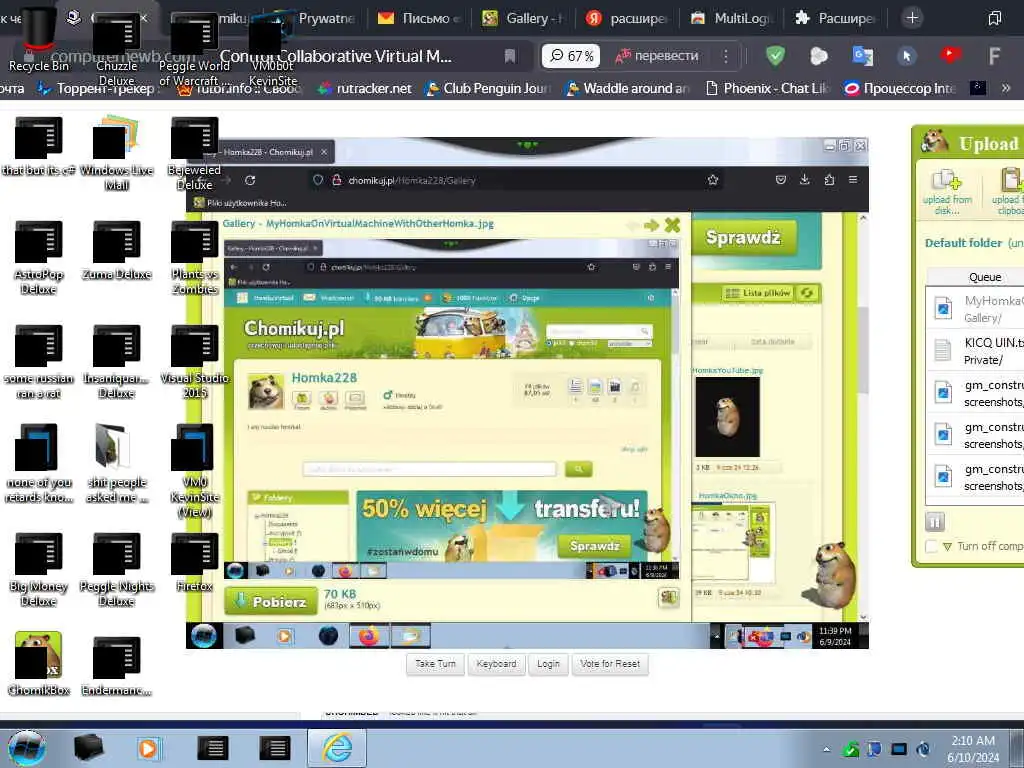Open the AstroPop Deluxe desktop shortcut
This screenshot has height=768, width=1024.
(39, 257)
